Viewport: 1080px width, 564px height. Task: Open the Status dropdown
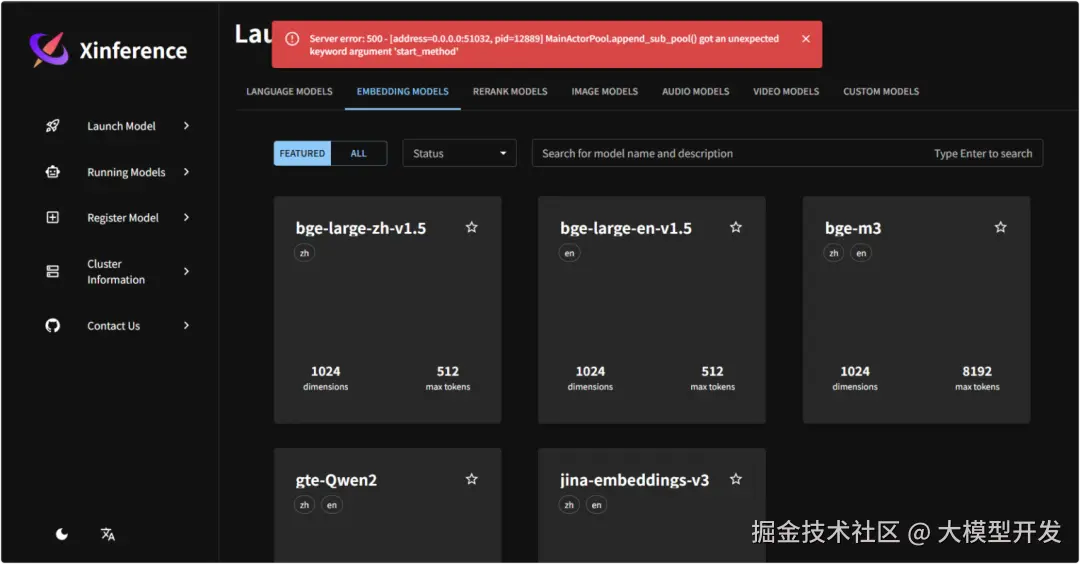point(459,154)
